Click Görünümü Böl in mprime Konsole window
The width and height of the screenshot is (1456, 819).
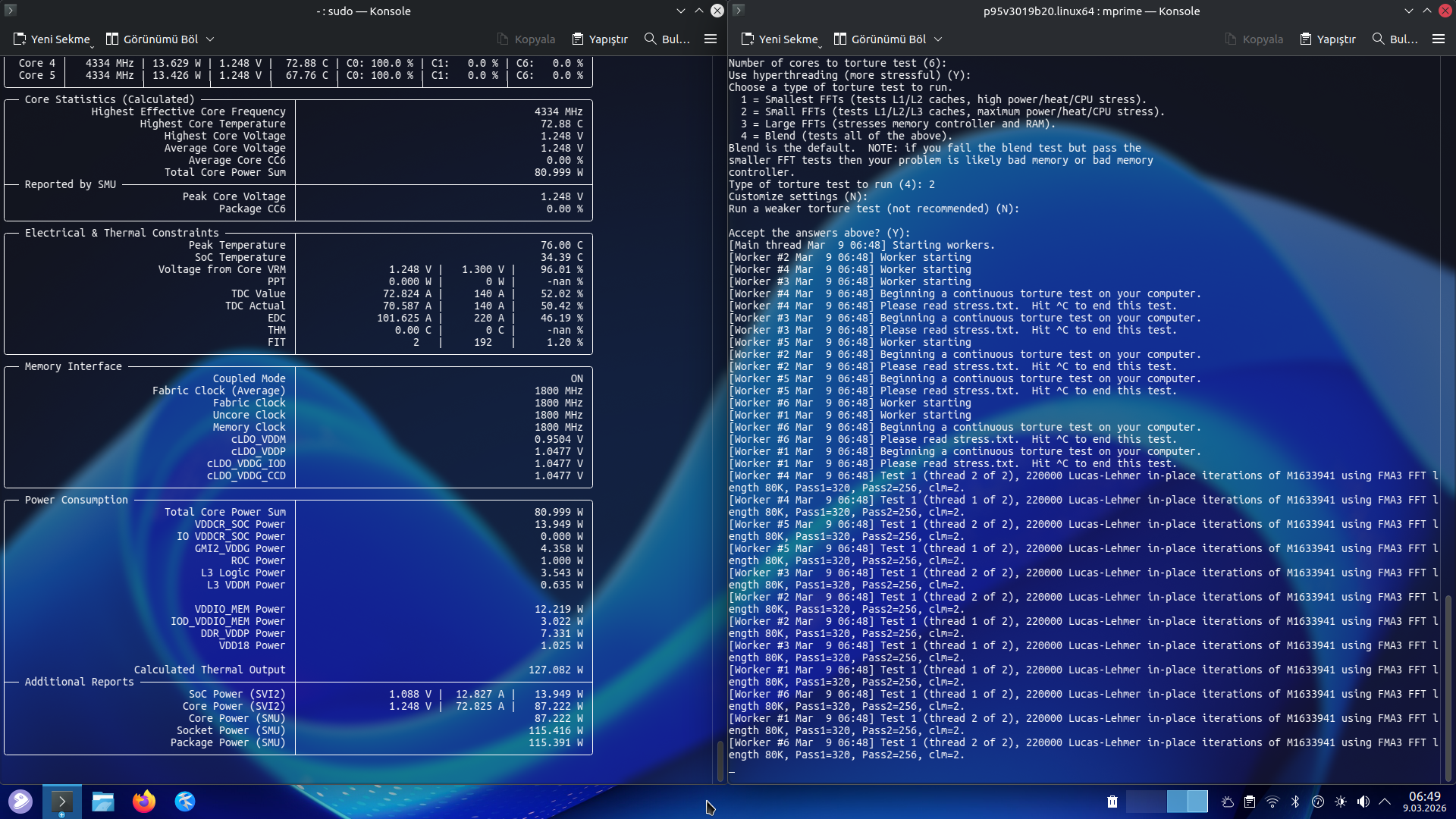click(880, 39)
